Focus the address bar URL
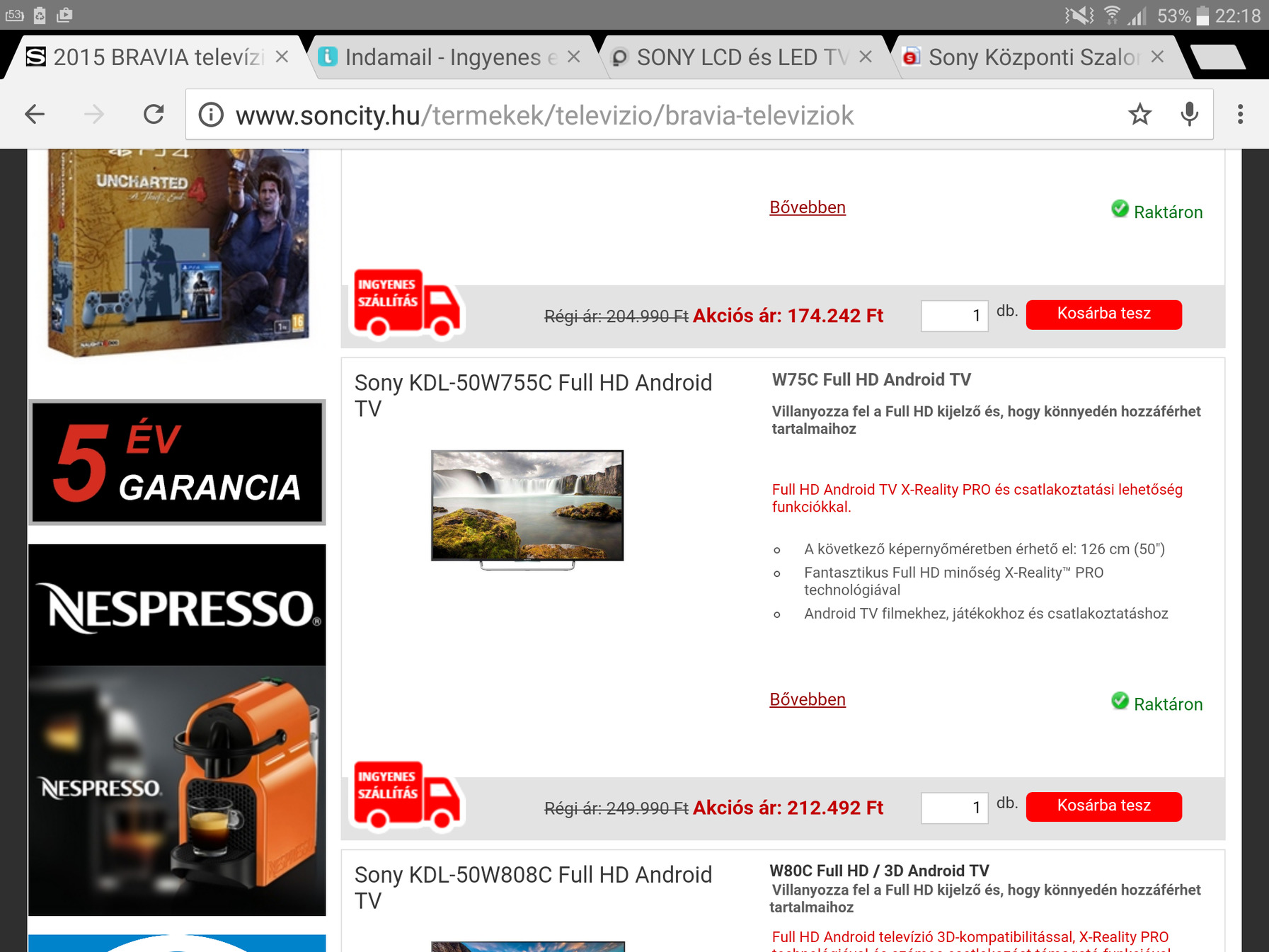 545,115
